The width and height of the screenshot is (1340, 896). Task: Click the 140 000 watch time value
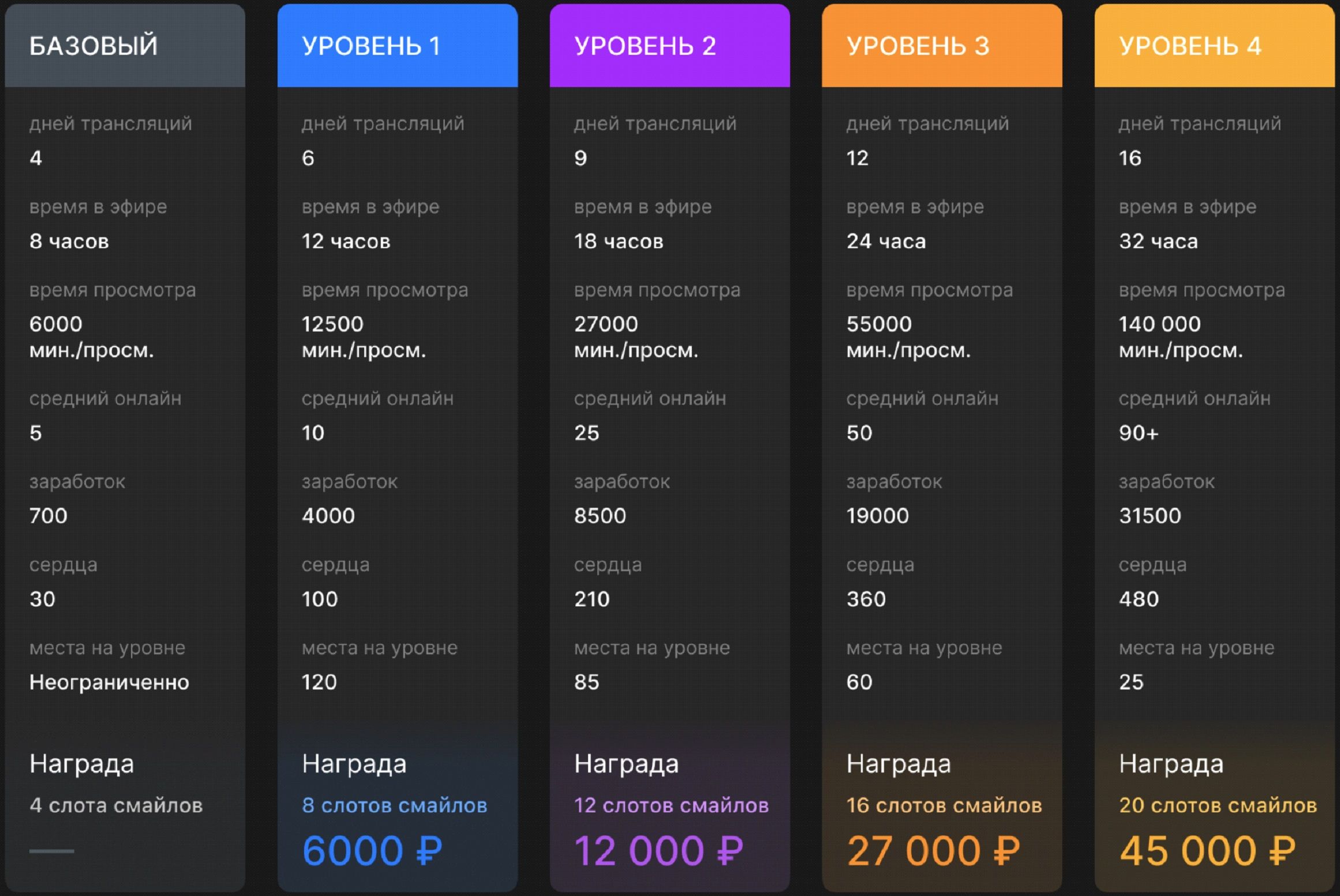[1159, 324]
